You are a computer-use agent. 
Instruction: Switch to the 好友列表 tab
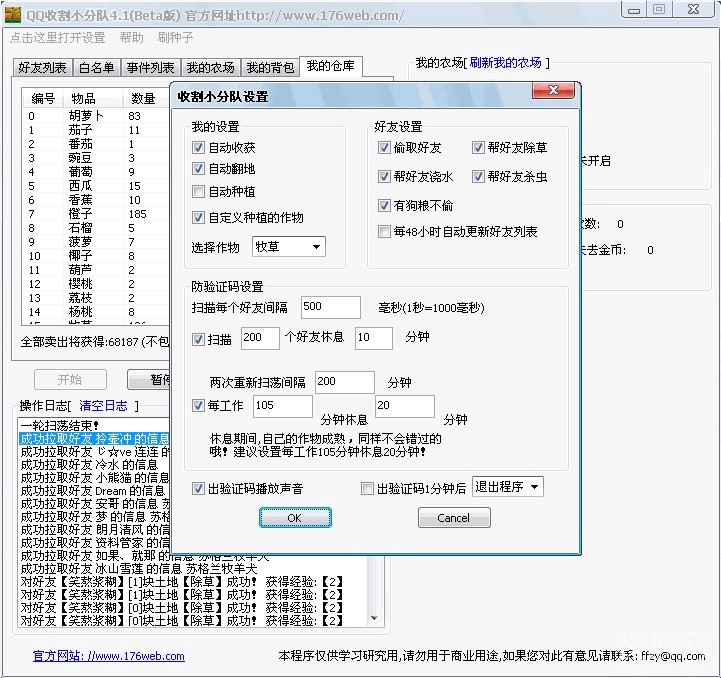pyautogui.click(x=42, y=68)
